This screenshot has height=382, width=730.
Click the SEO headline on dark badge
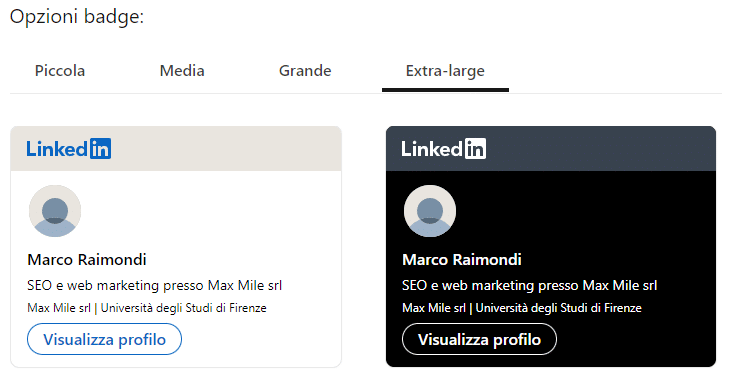point(529,285)
